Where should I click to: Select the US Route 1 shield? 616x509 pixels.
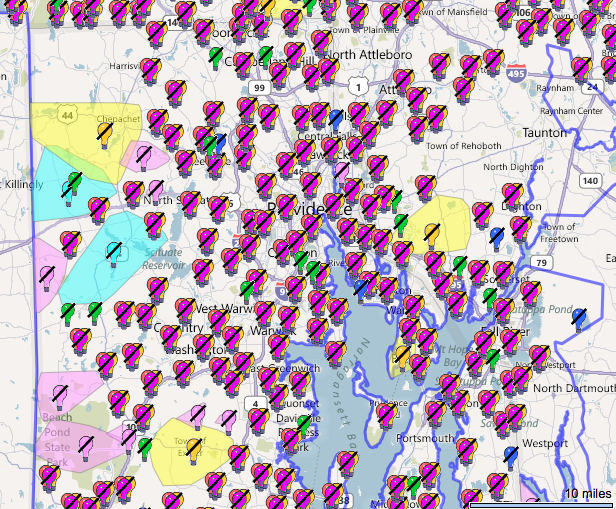(x=358, y=87)
